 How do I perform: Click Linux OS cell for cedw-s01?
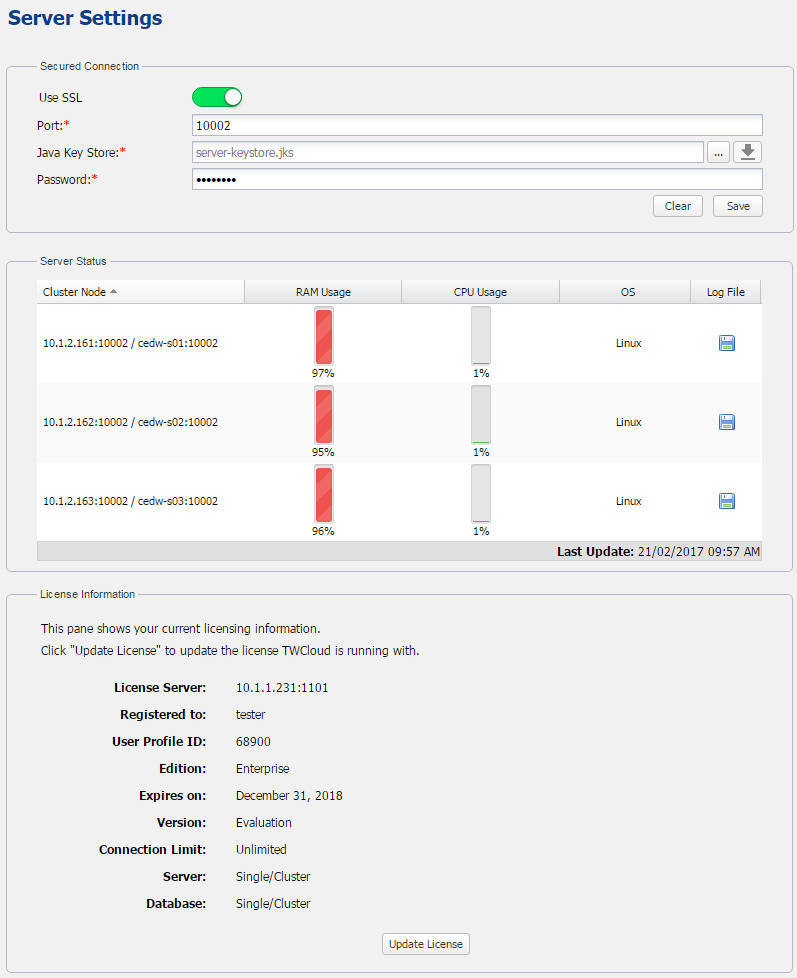click(629, 343)
